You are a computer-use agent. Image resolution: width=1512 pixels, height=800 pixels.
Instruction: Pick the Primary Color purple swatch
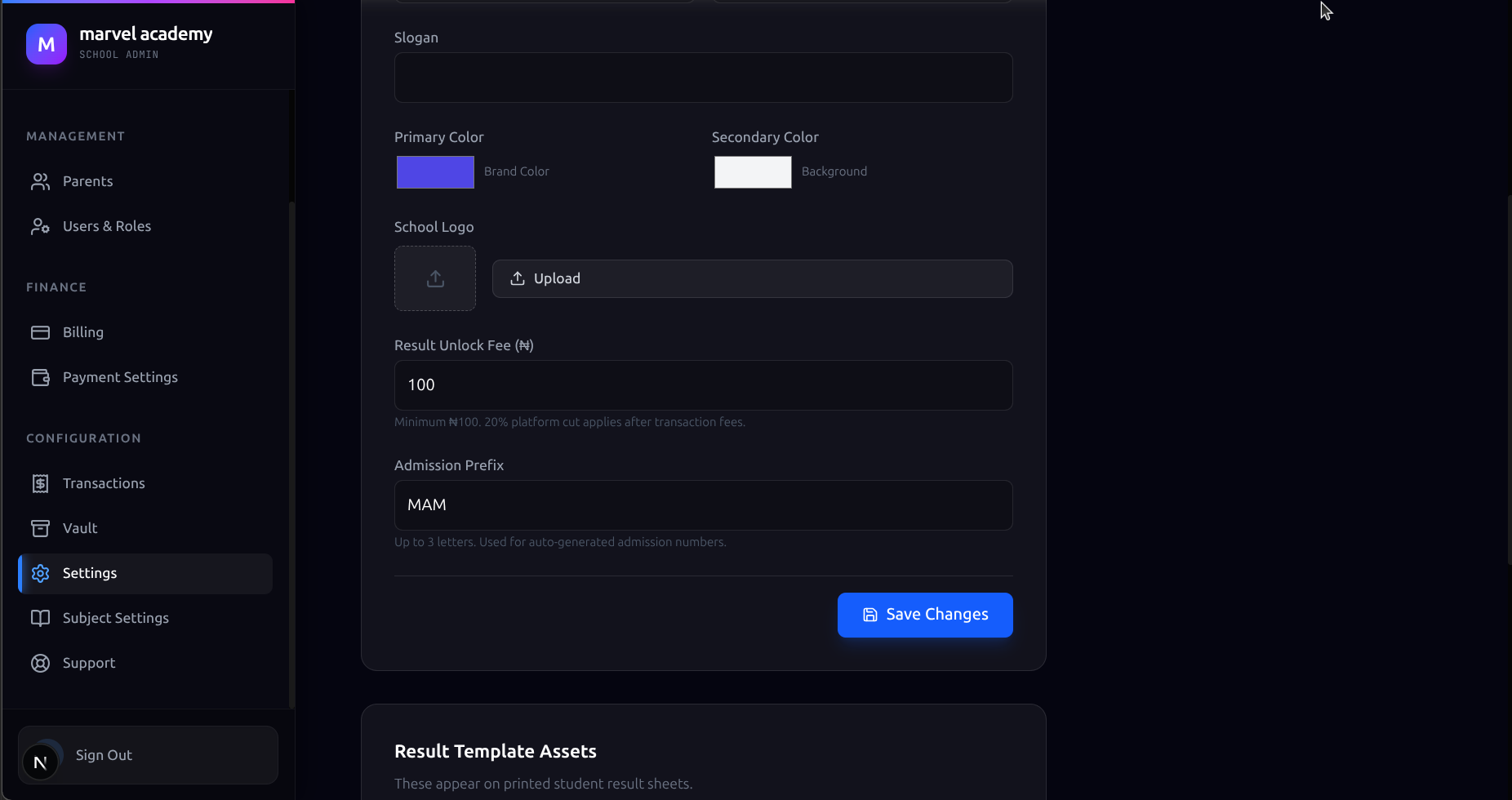tap(435, 172)
